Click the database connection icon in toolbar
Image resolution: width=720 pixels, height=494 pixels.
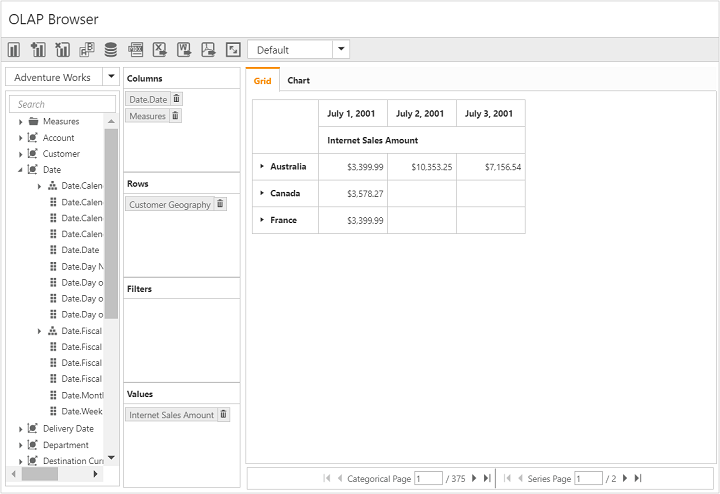[110, 50]
